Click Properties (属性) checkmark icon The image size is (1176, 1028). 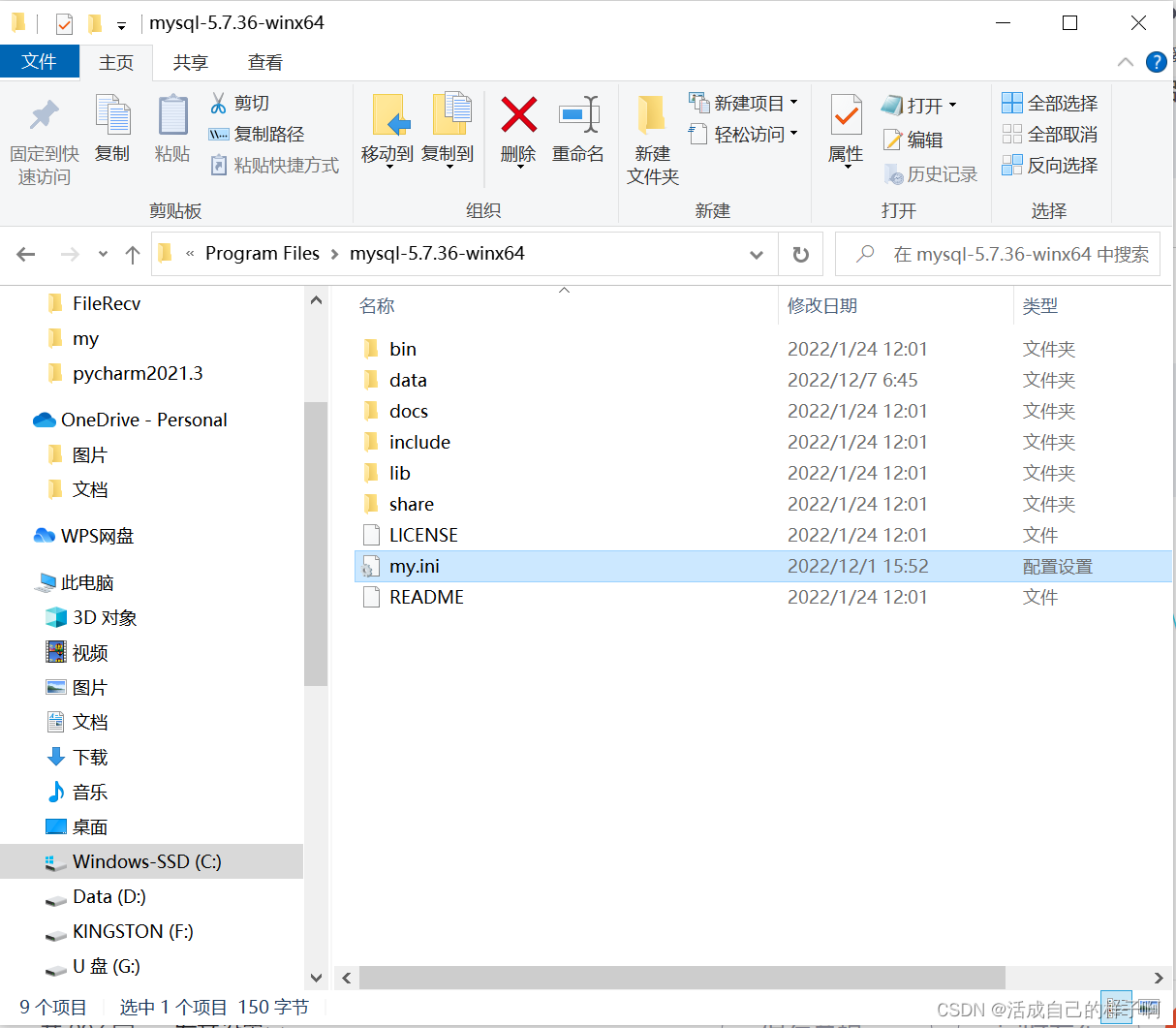click(846, 116)
